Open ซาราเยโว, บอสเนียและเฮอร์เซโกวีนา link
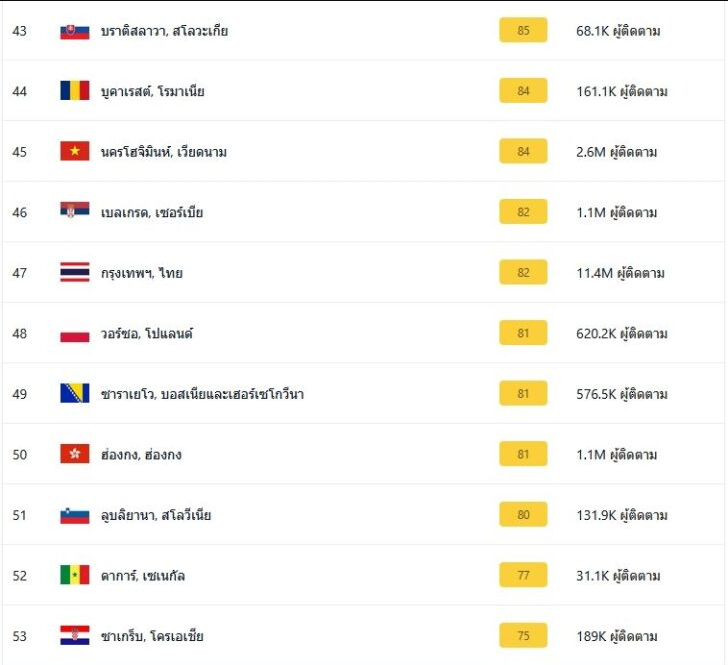Screen dimensions: 728x665 click(202, 394)
